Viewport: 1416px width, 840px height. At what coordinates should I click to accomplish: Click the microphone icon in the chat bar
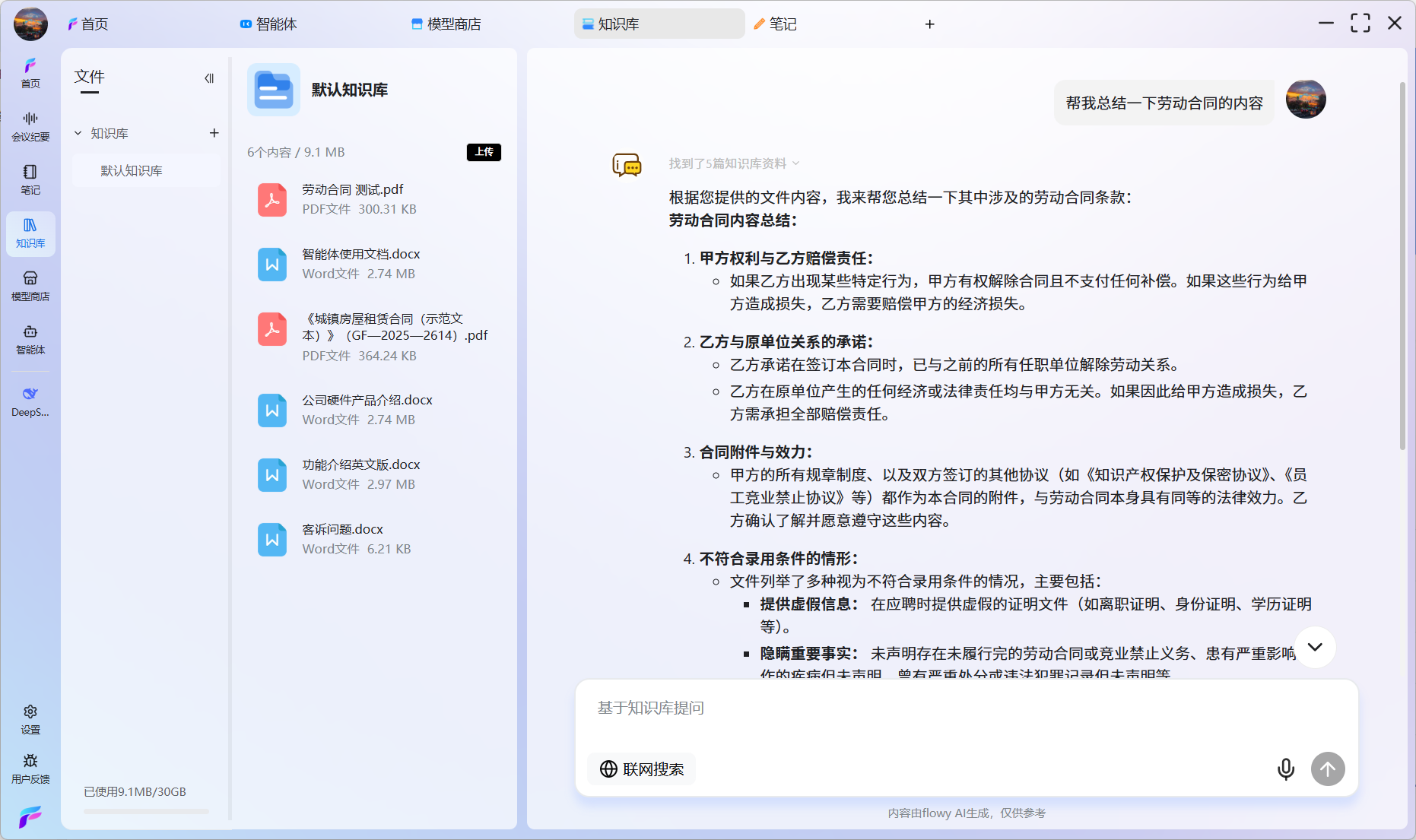tap(1285, 769)
